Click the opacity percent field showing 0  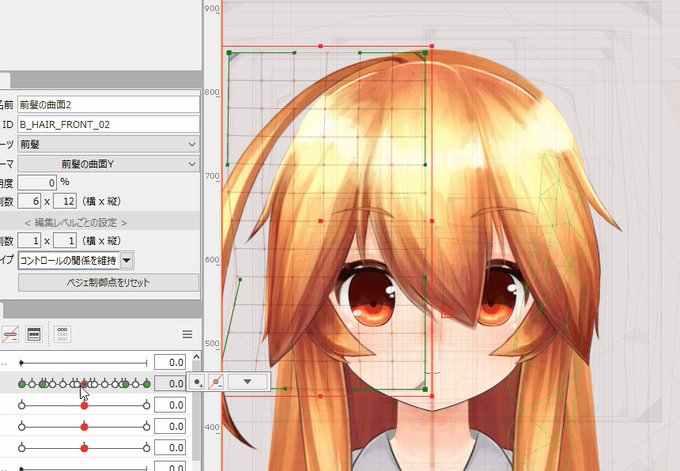(37, 183)
